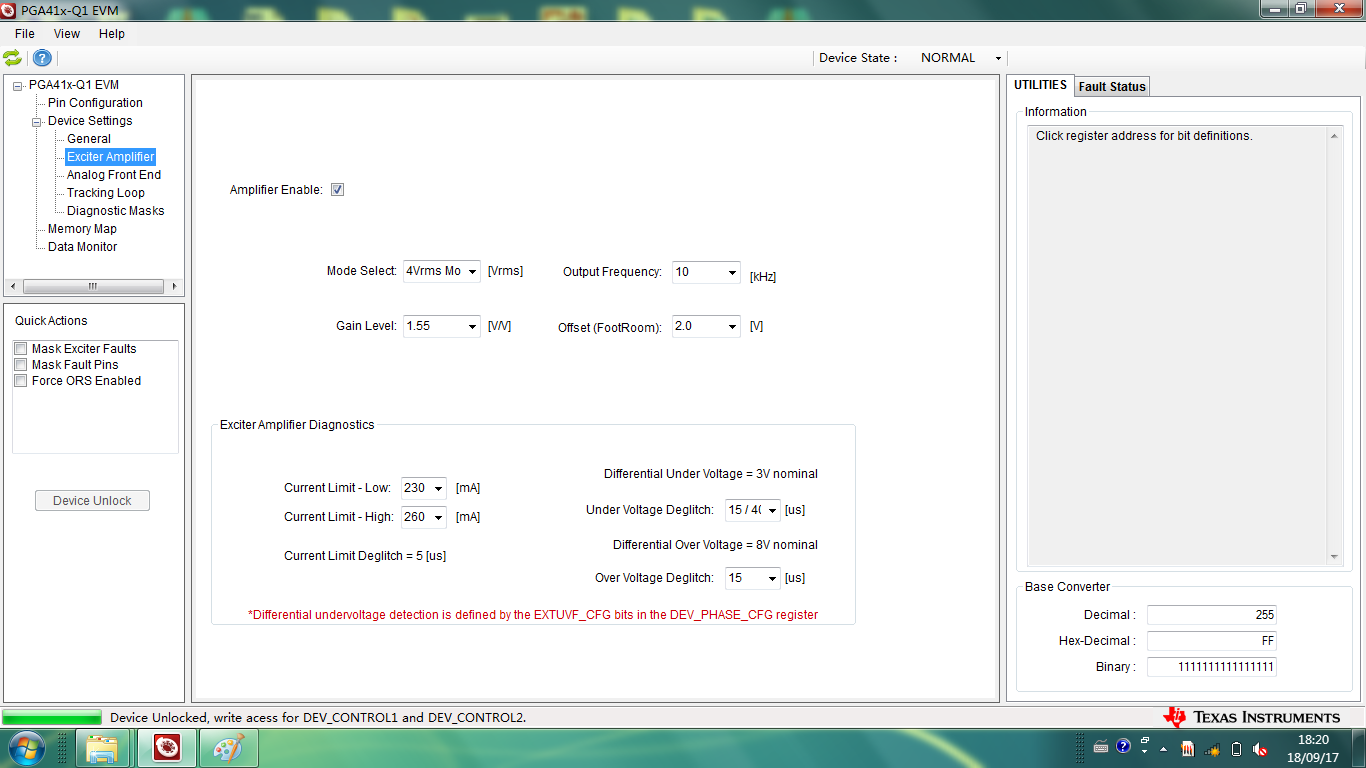The width and height of the screenshot is (1366, 768).
Task: Check Mask Fault Pins
Action: click(21, 365)
